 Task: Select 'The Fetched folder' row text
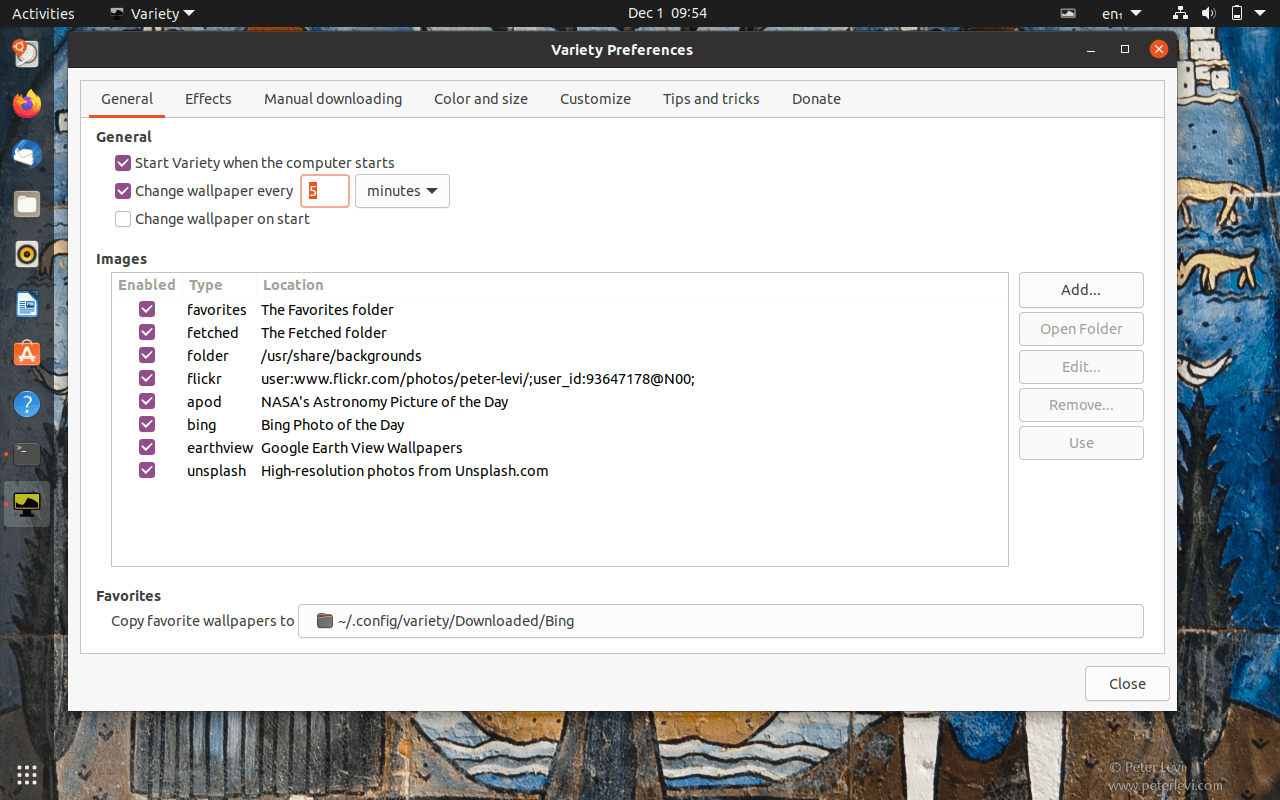(x=324, y=333)
